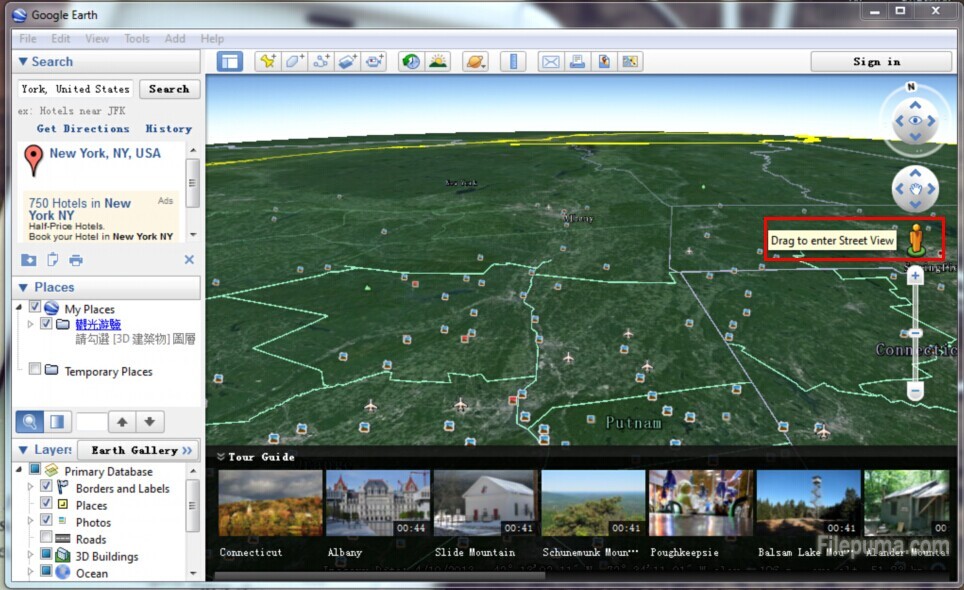964x590 pixels.
Task: Open the planet selection dropdown
Action: tap(476, 62)
